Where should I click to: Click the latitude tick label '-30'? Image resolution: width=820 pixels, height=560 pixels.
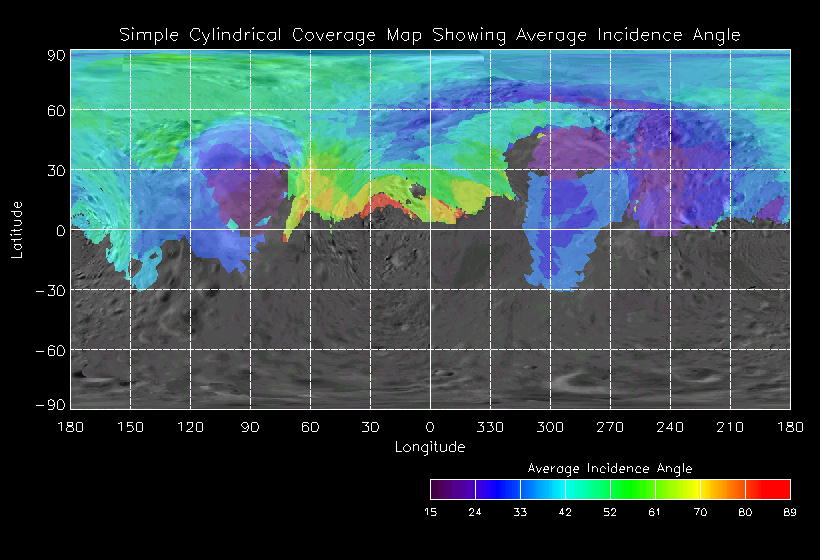(x=50, y=291)
